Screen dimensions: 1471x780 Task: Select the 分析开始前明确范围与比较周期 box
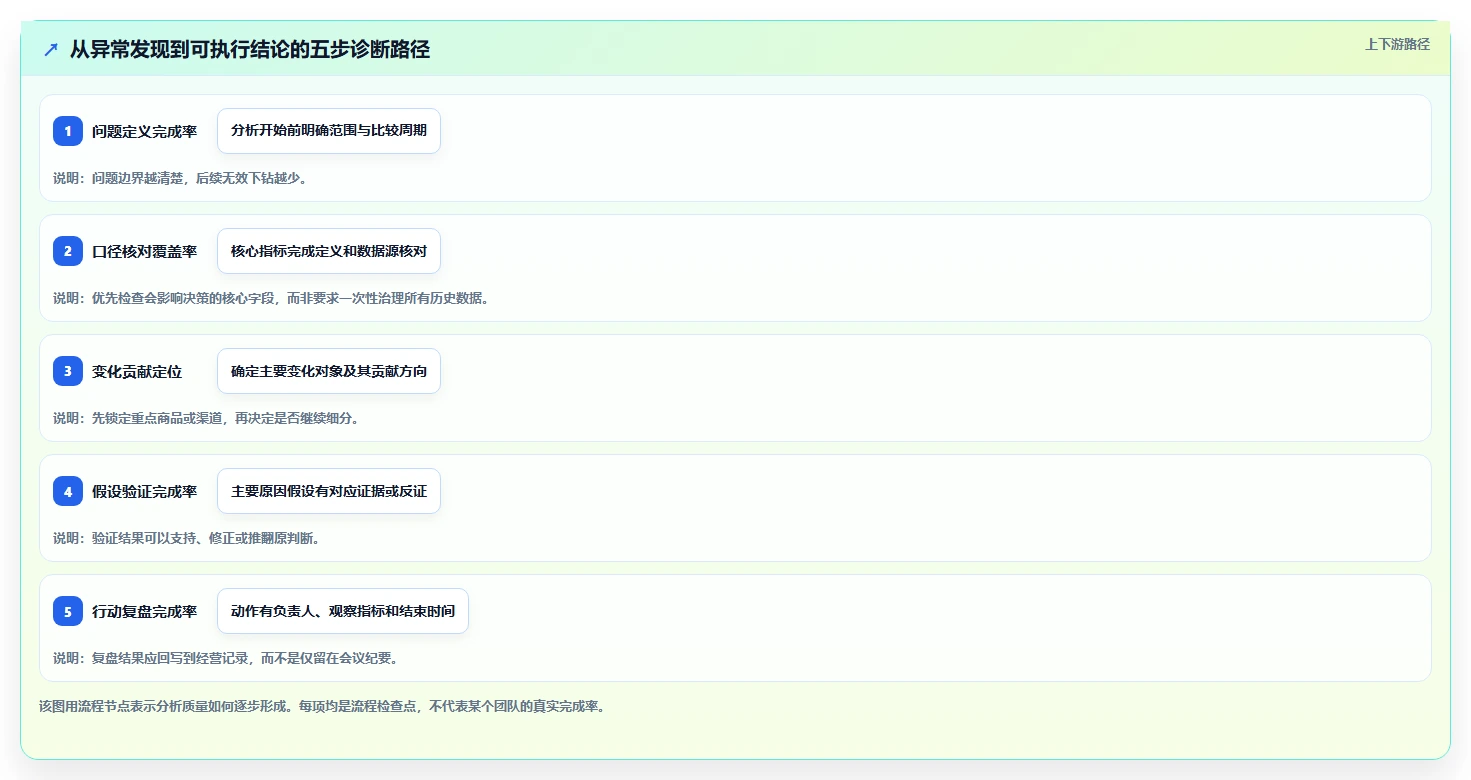(329, 131)
